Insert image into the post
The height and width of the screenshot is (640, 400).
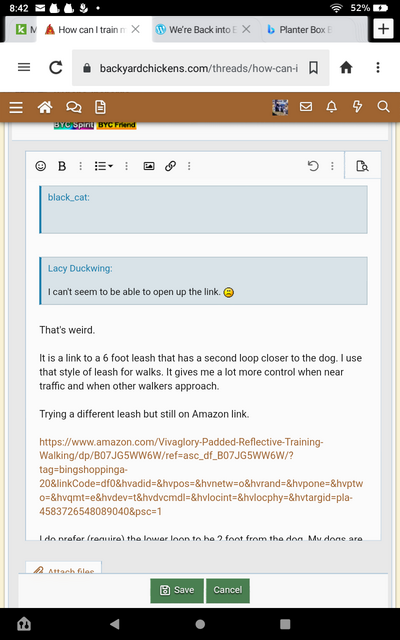pyautogui.click(x=149, y=166)
